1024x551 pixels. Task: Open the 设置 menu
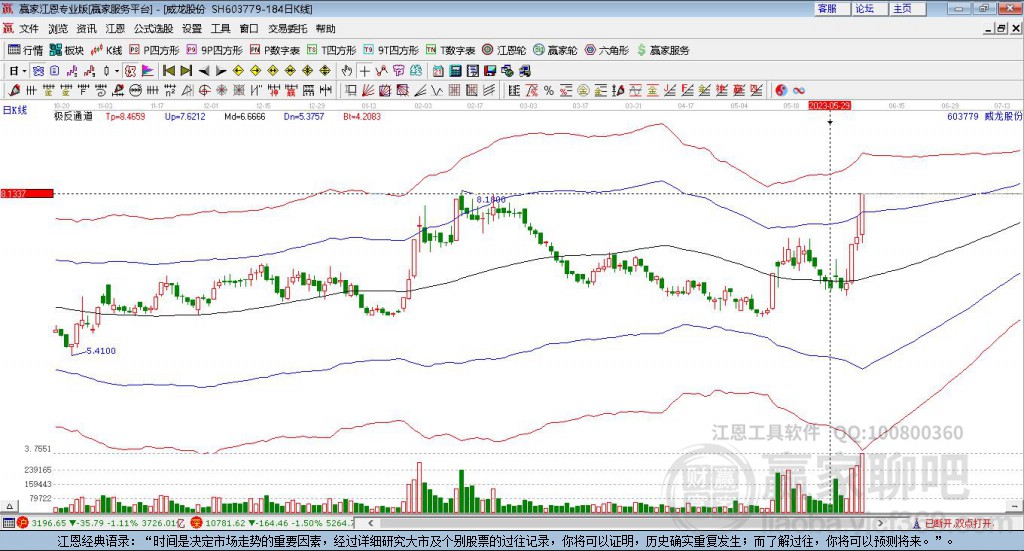click(x=192, y=29)
